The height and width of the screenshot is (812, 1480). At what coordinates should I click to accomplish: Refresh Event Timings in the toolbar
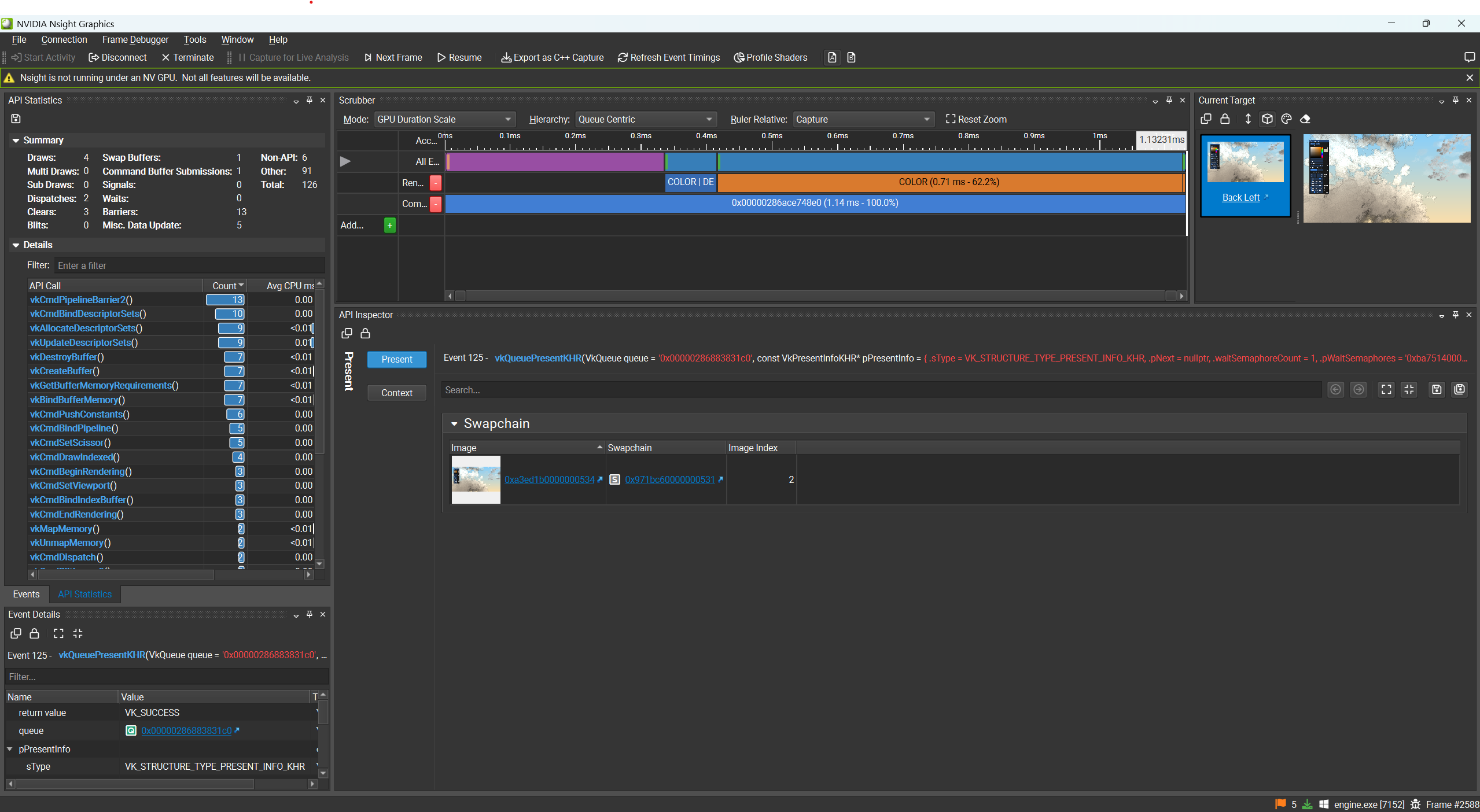click(x=669, y=57)
